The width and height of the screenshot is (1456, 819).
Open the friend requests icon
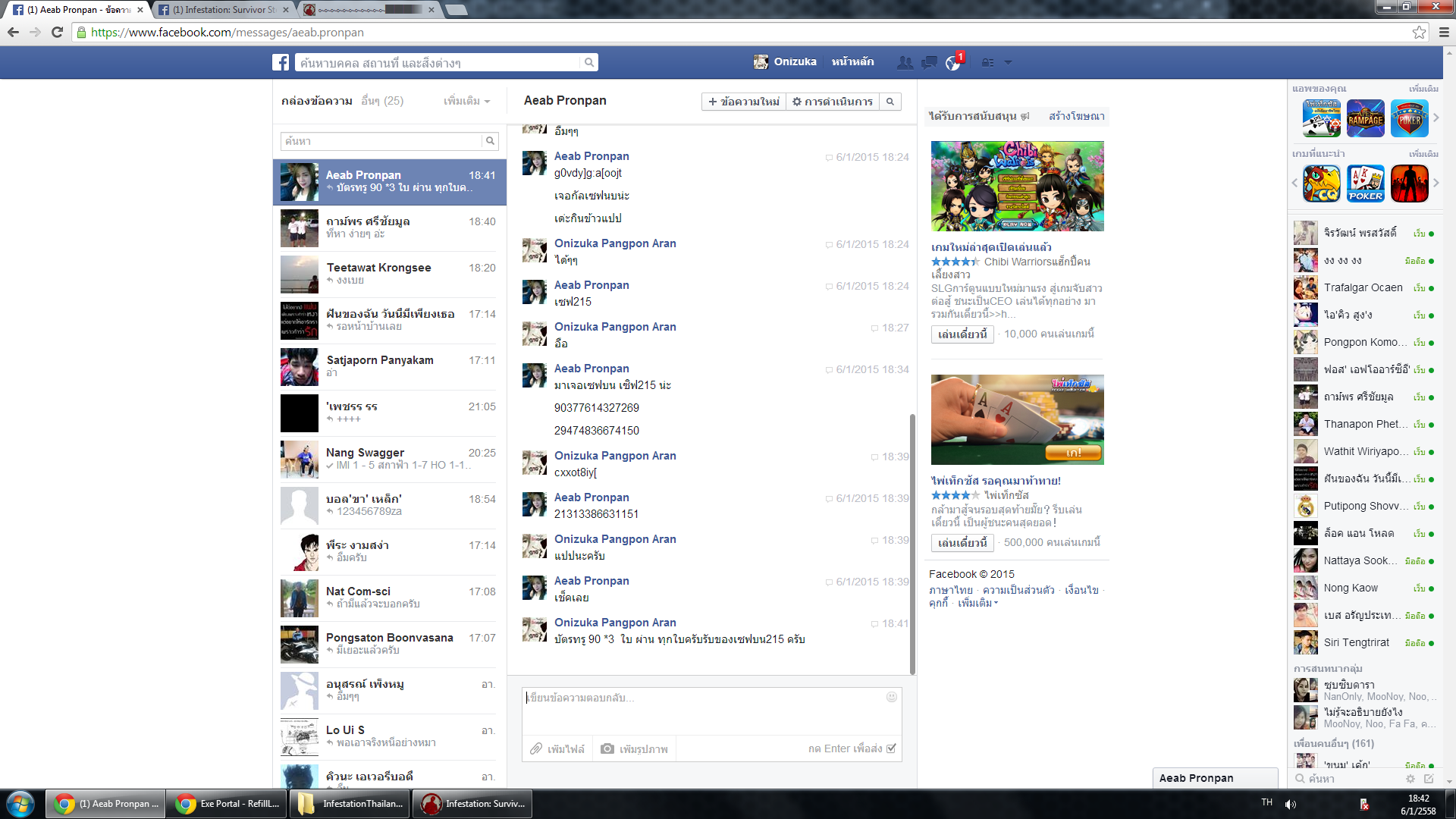[905, 63]
